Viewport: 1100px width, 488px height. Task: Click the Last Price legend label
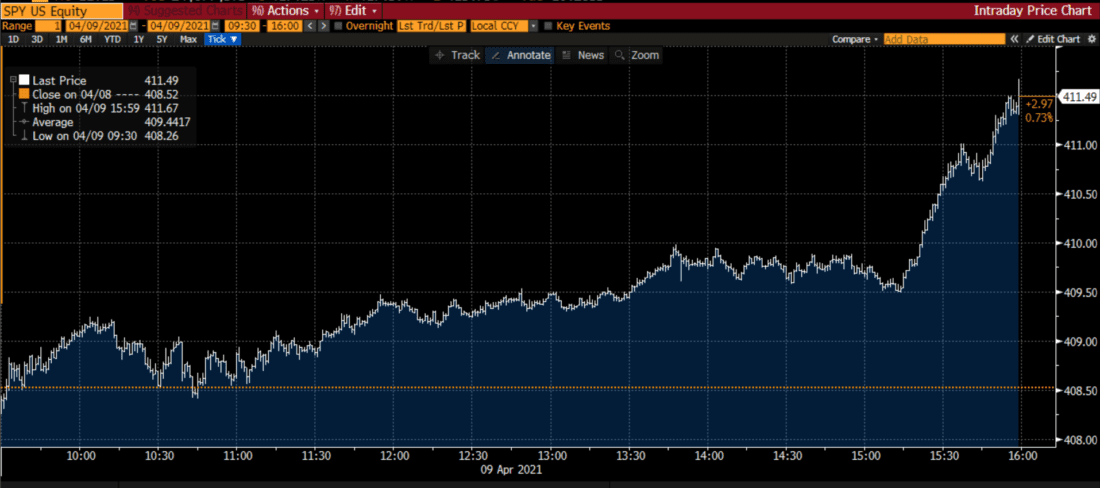[59, 81]
